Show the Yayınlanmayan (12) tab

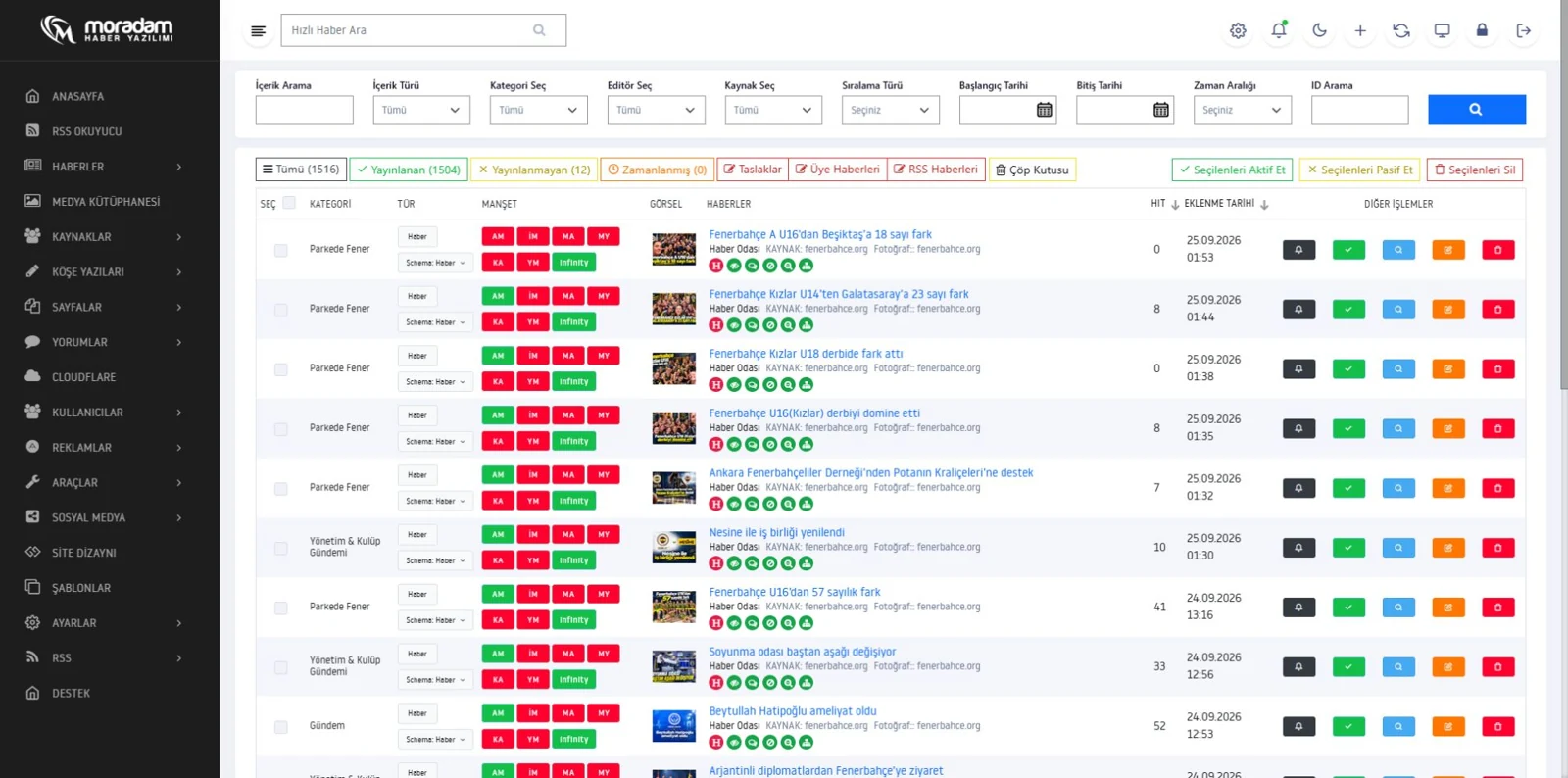(534, 170)
